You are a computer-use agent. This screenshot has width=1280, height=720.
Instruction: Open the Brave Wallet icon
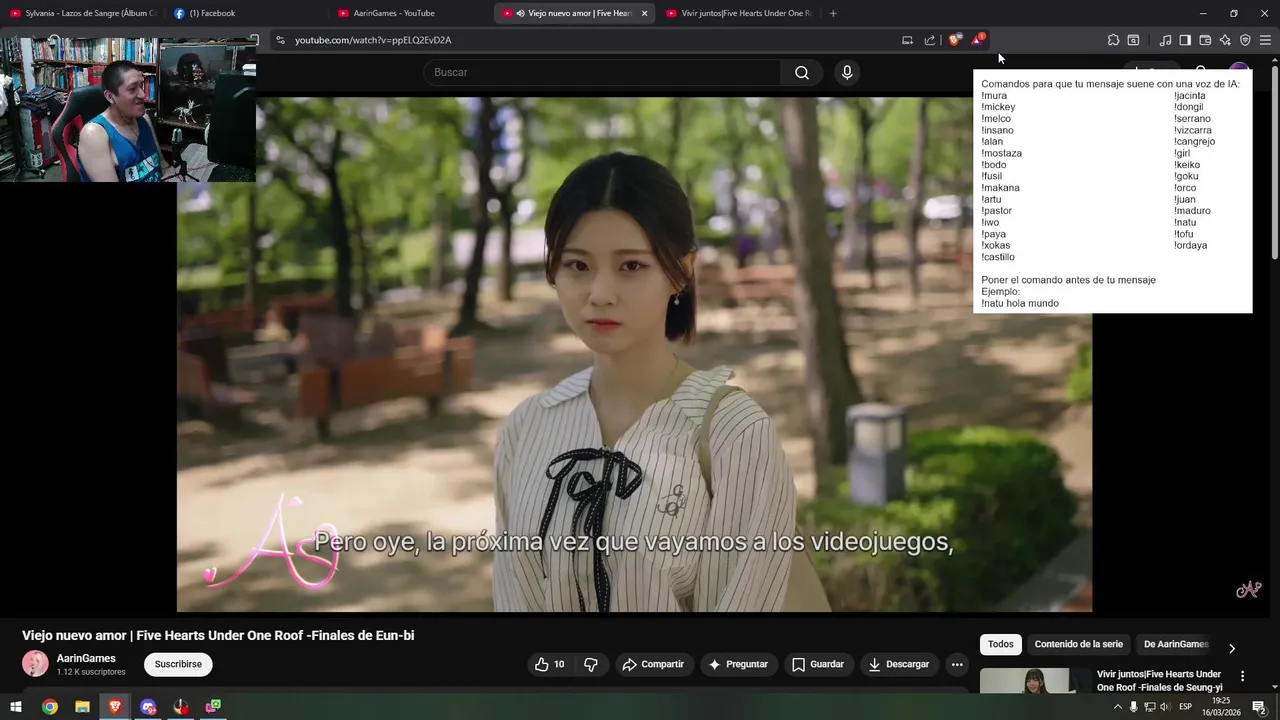[1205, 40]
